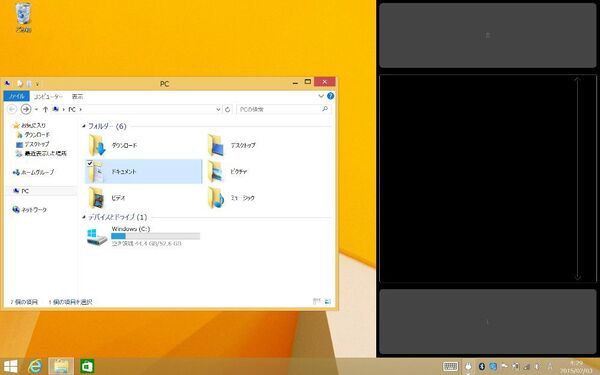Image resolution: width=600 pixels, height=375 pixels.
Task: Launch Internet Explorer from taskbar
Action: click(35, 367)
